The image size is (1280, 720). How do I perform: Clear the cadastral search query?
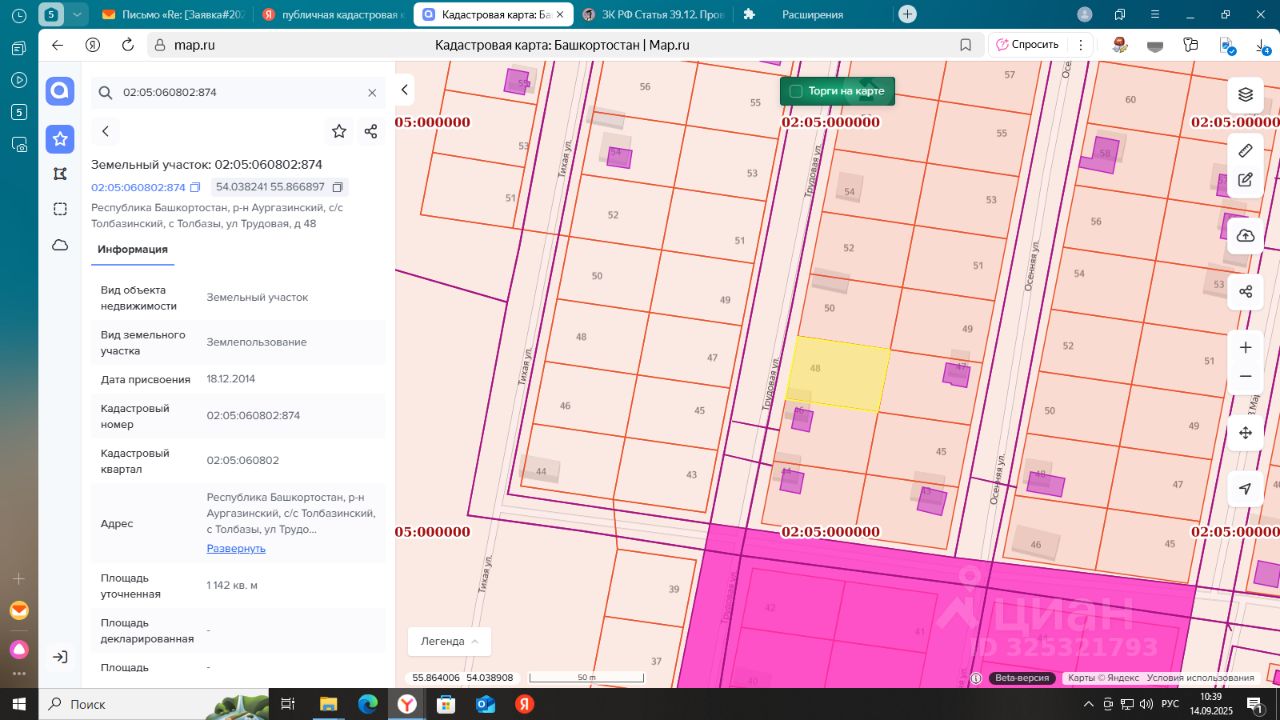pyautogui.click(x=372, y=92)
